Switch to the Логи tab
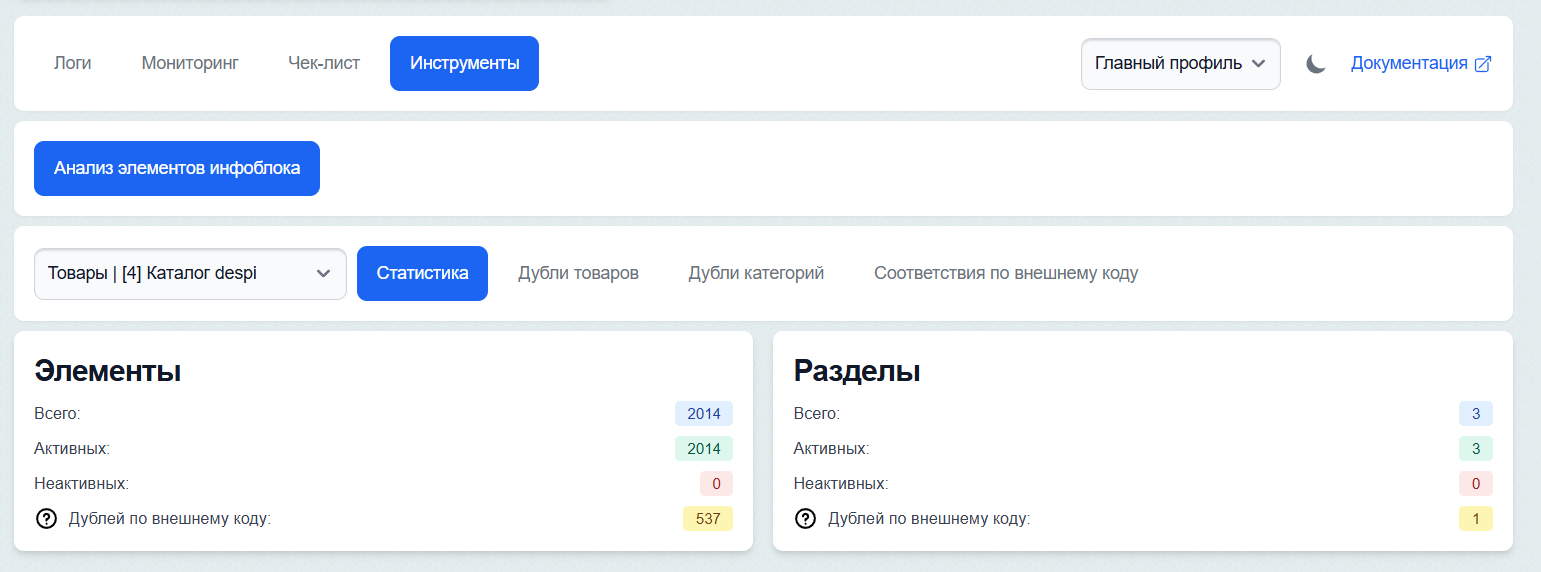The width and height of the screenshot is (1541, 572). 72,64
